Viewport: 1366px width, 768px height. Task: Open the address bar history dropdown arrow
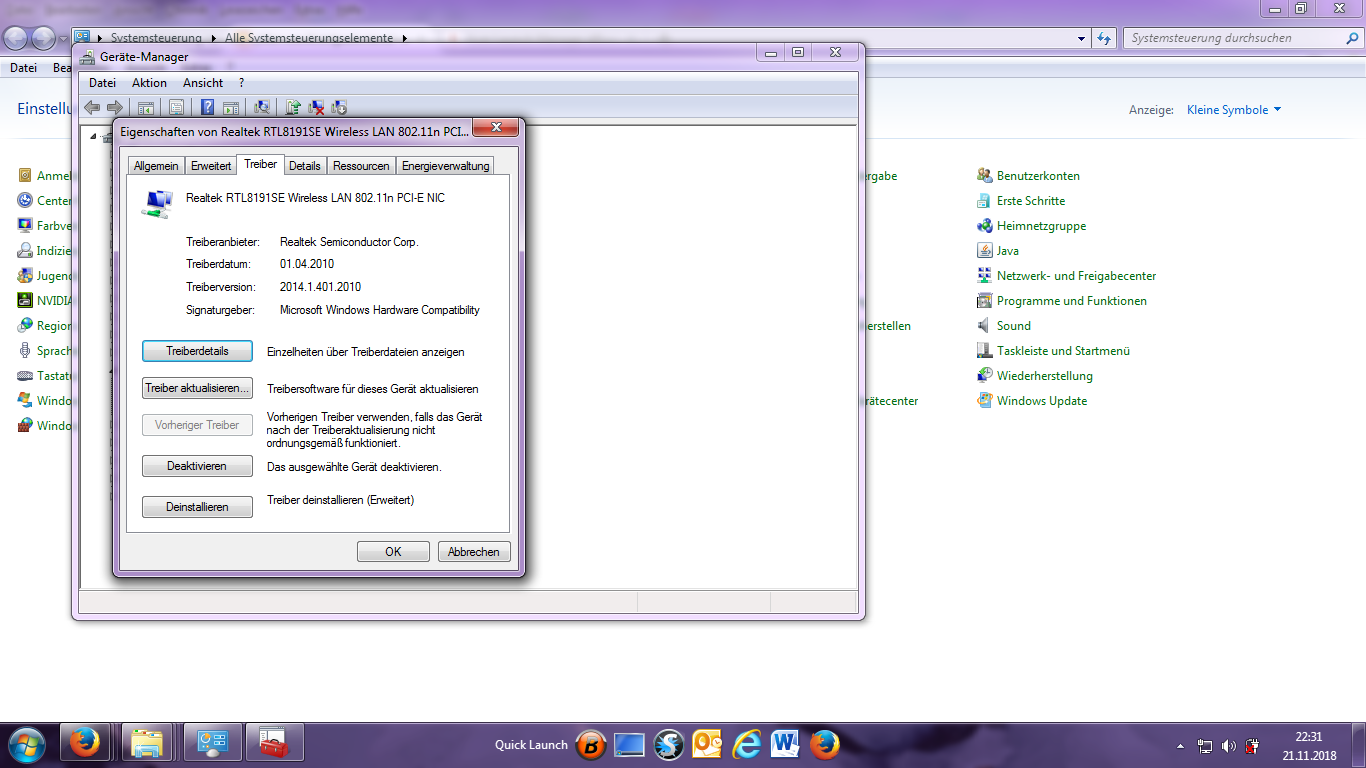(x=1082, y=38)
